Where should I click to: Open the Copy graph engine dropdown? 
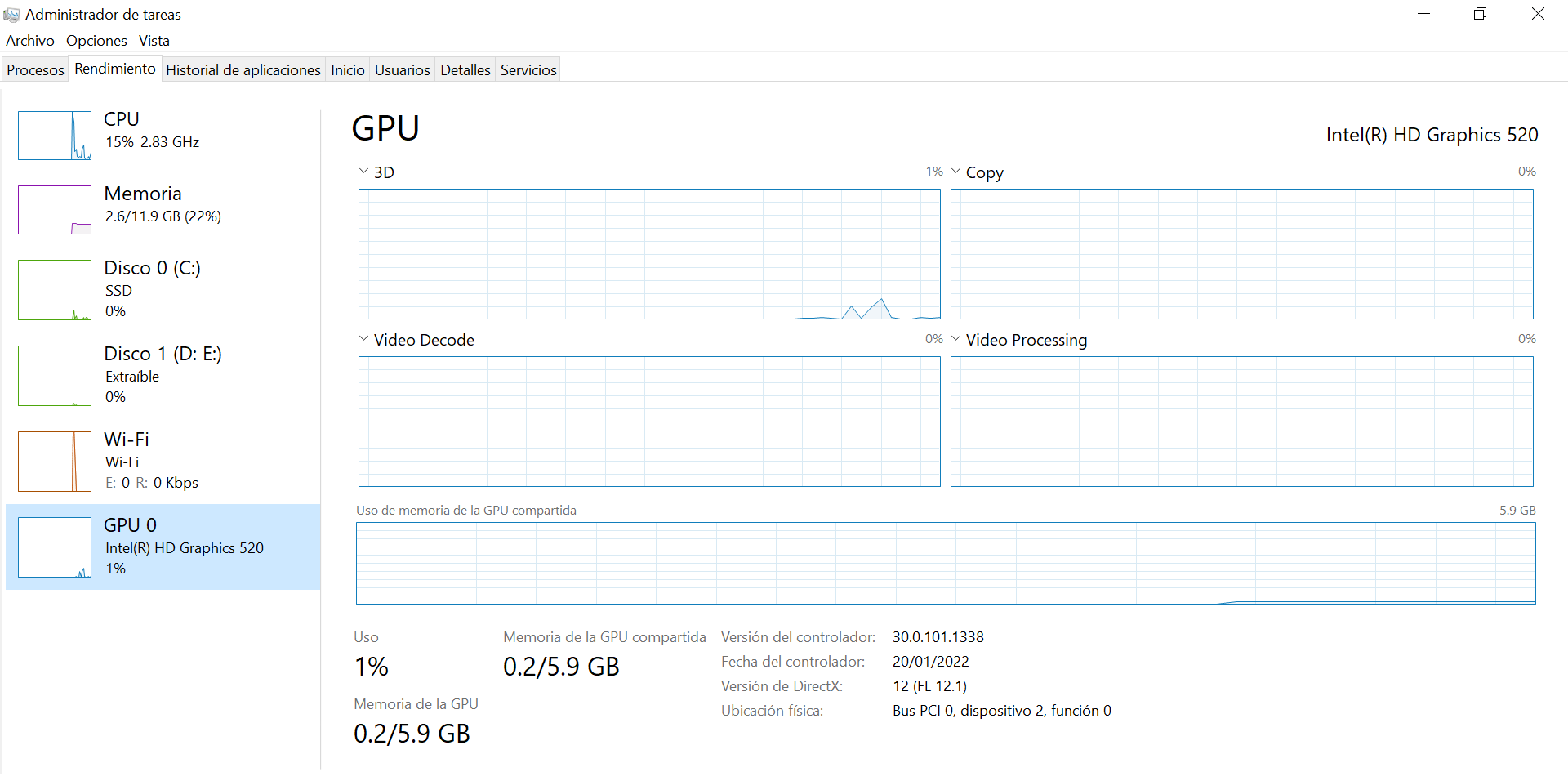tap(956, 172)
